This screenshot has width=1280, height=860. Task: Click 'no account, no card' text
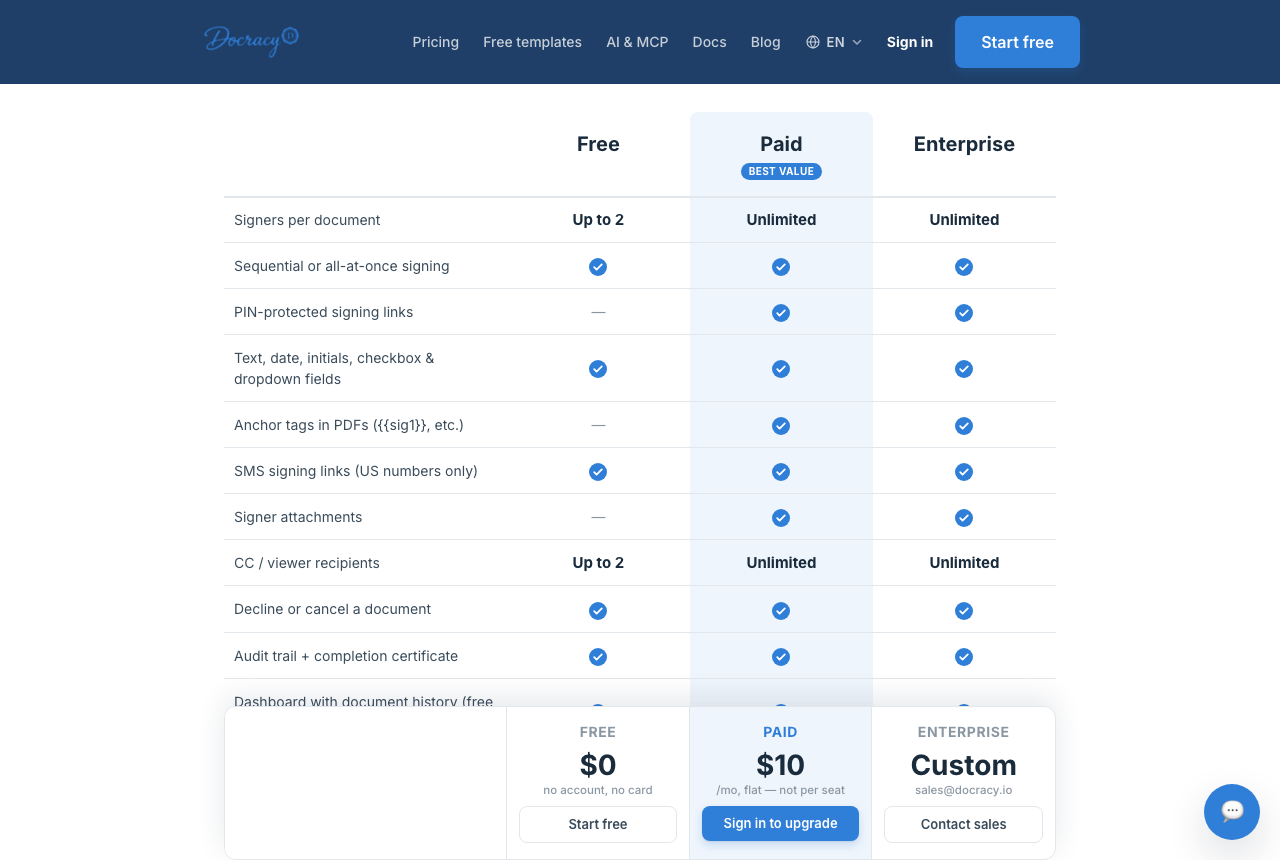598,790
